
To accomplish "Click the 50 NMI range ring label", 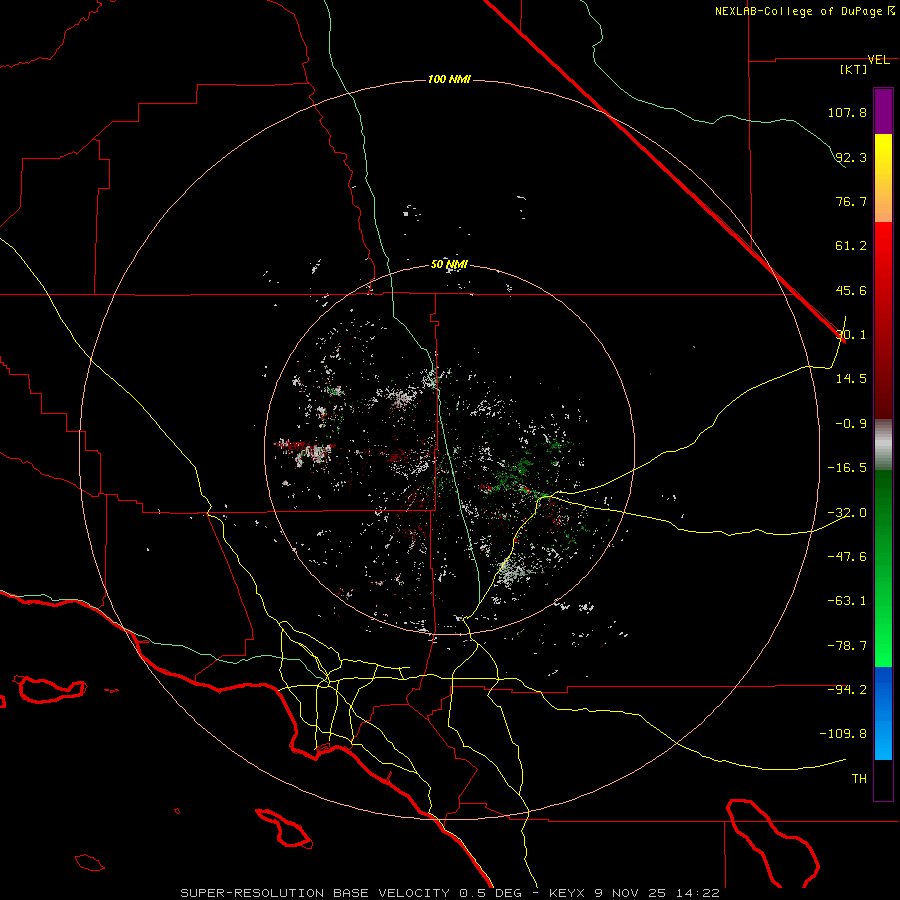I will 449,265.
